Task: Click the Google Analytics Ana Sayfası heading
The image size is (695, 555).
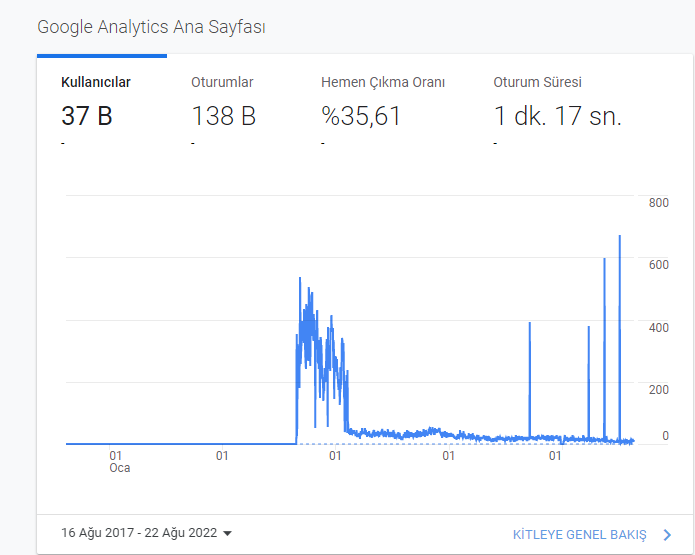Action: click(x=151, y=27)
